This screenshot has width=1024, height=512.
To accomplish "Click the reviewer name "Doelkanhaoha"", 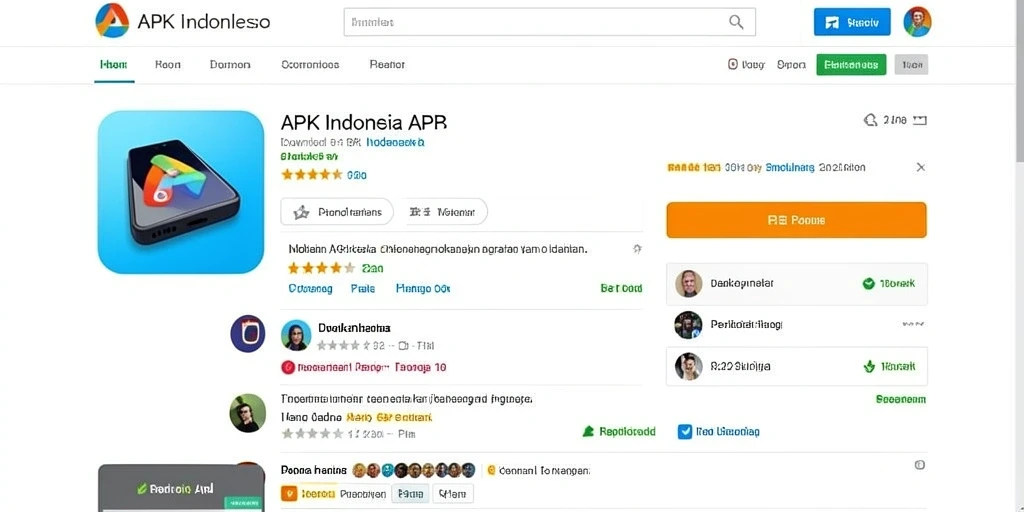I will 354,328.
